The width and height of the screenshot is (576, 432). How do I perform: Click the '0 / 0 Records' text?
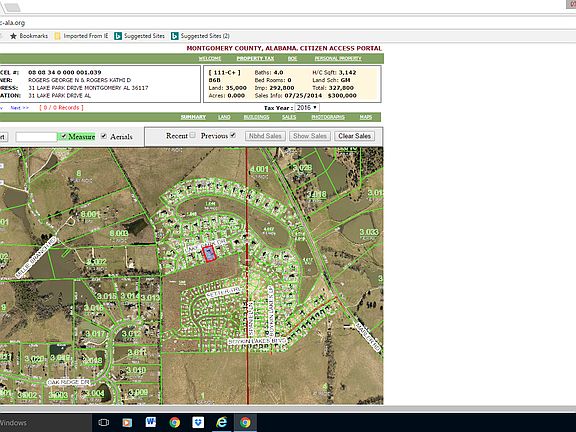pos(62,108)
